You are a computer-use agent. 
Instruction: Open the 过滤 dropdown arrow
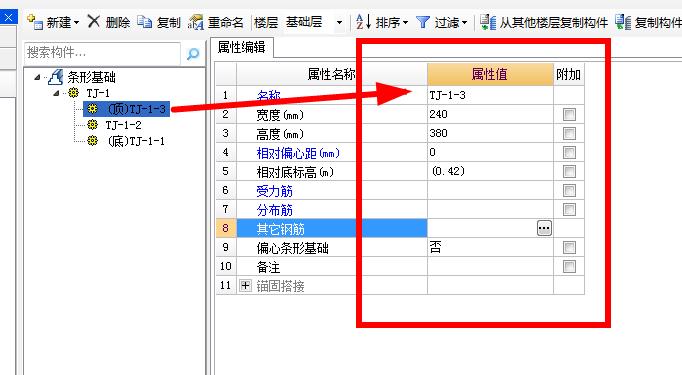coord(465,23)
